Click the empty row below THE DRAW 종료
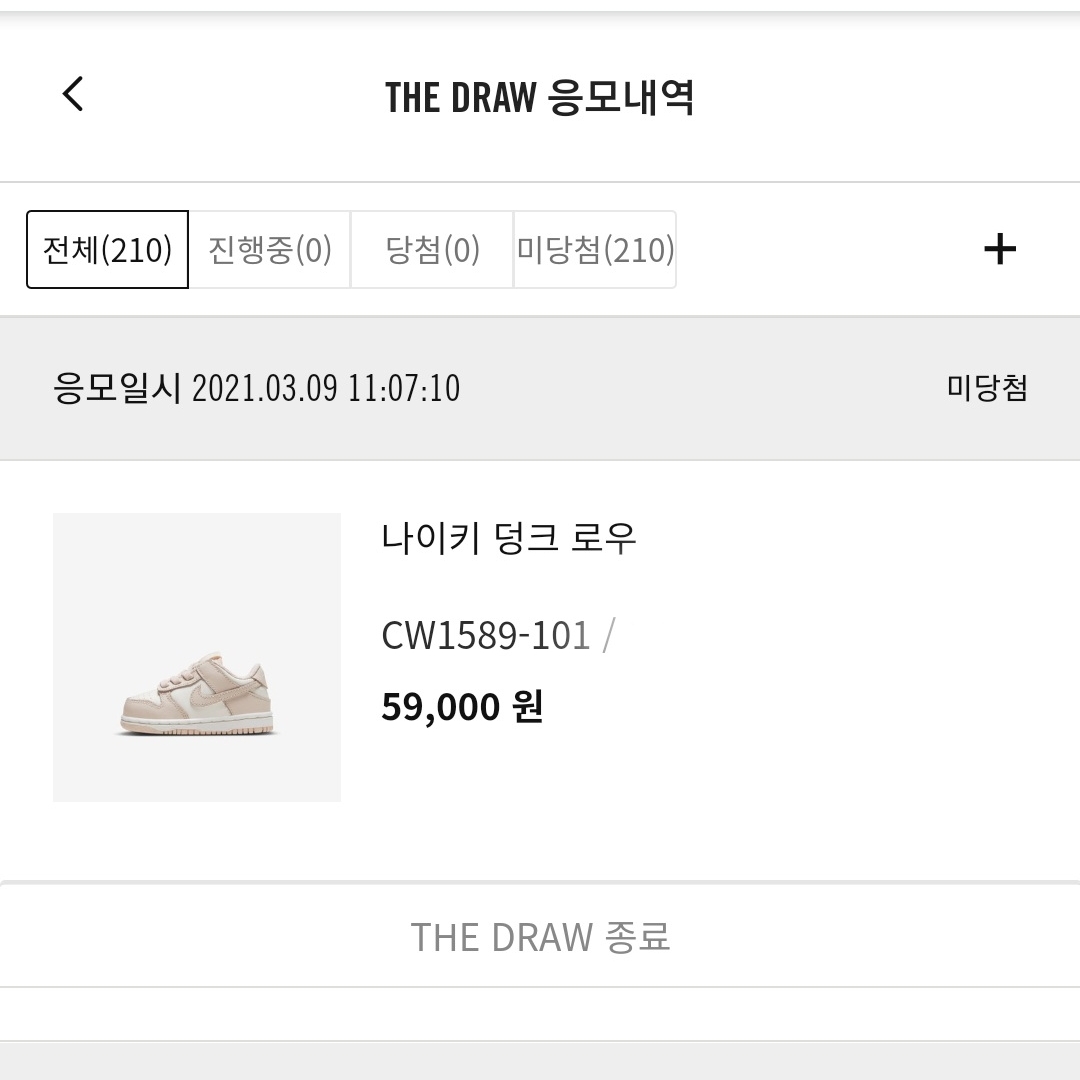 click(540, 1014)
